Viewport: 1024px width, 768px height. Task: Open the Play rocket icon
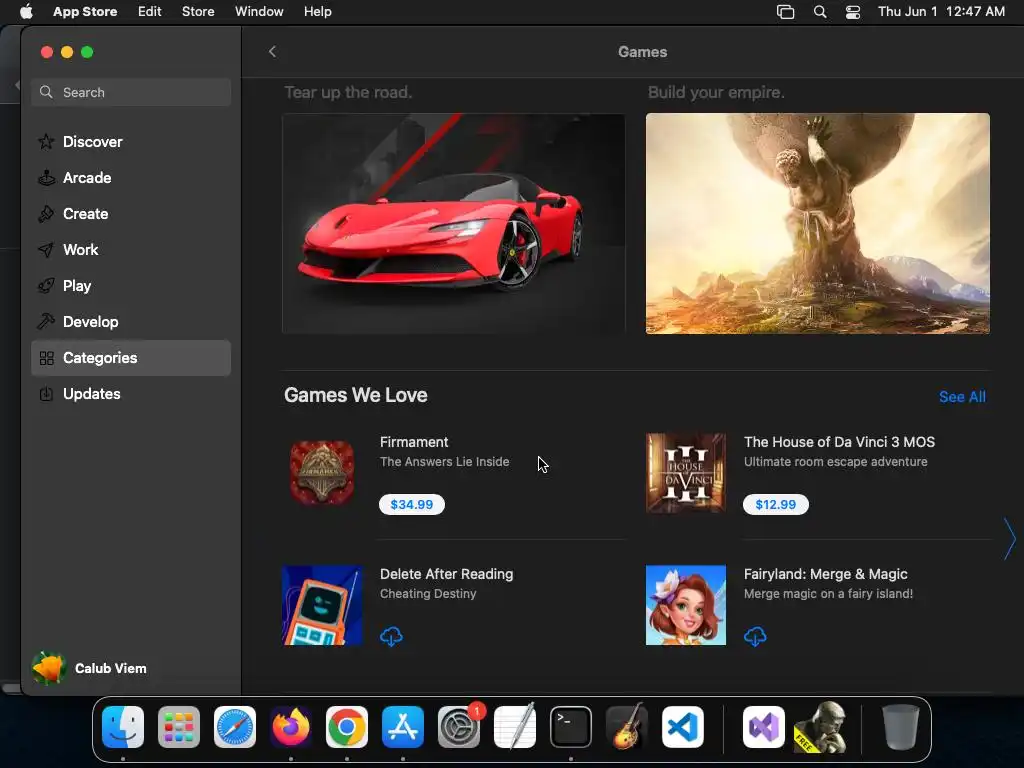click(x=46, y=285)
